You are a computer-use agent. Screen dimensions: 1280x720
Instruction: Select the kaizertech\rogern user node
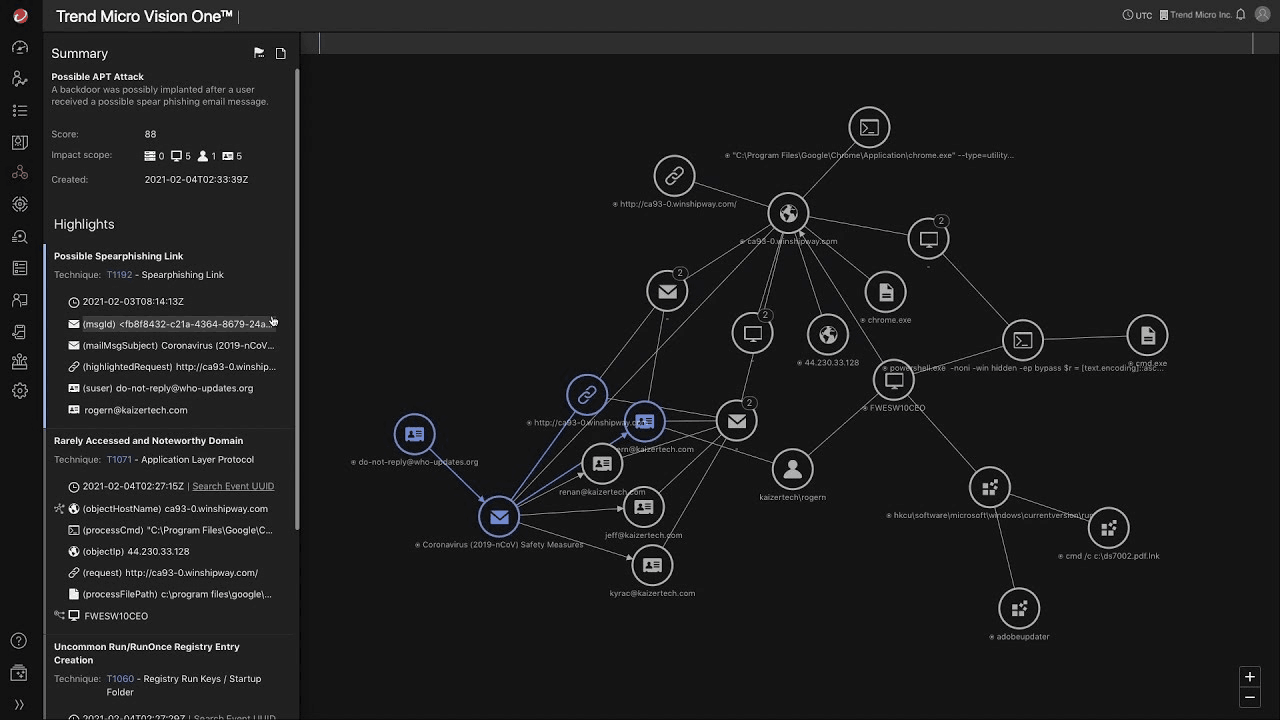[x=792, y=469]
